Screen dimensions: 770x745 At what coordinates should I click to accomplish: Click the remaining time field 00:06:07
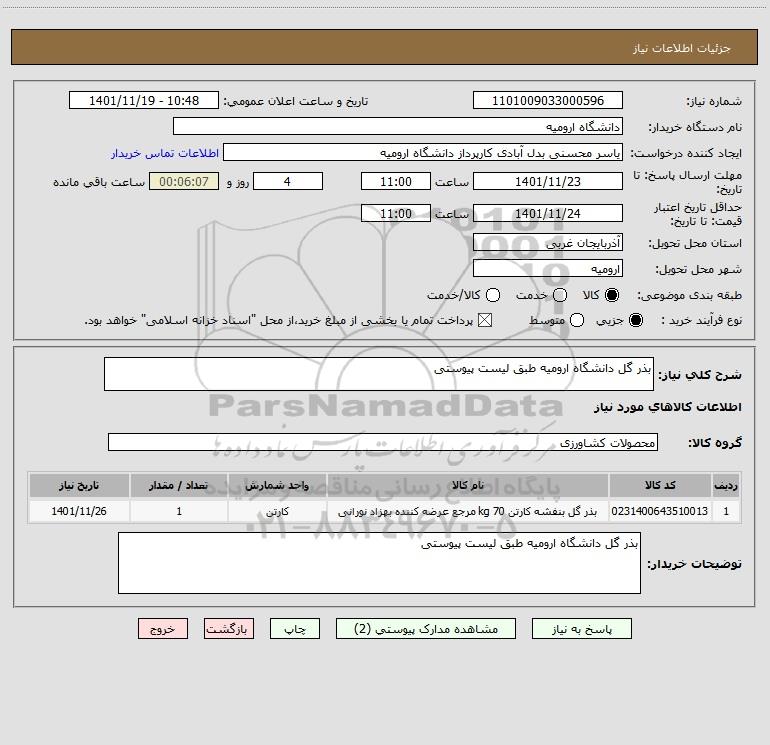pos(184,181)
